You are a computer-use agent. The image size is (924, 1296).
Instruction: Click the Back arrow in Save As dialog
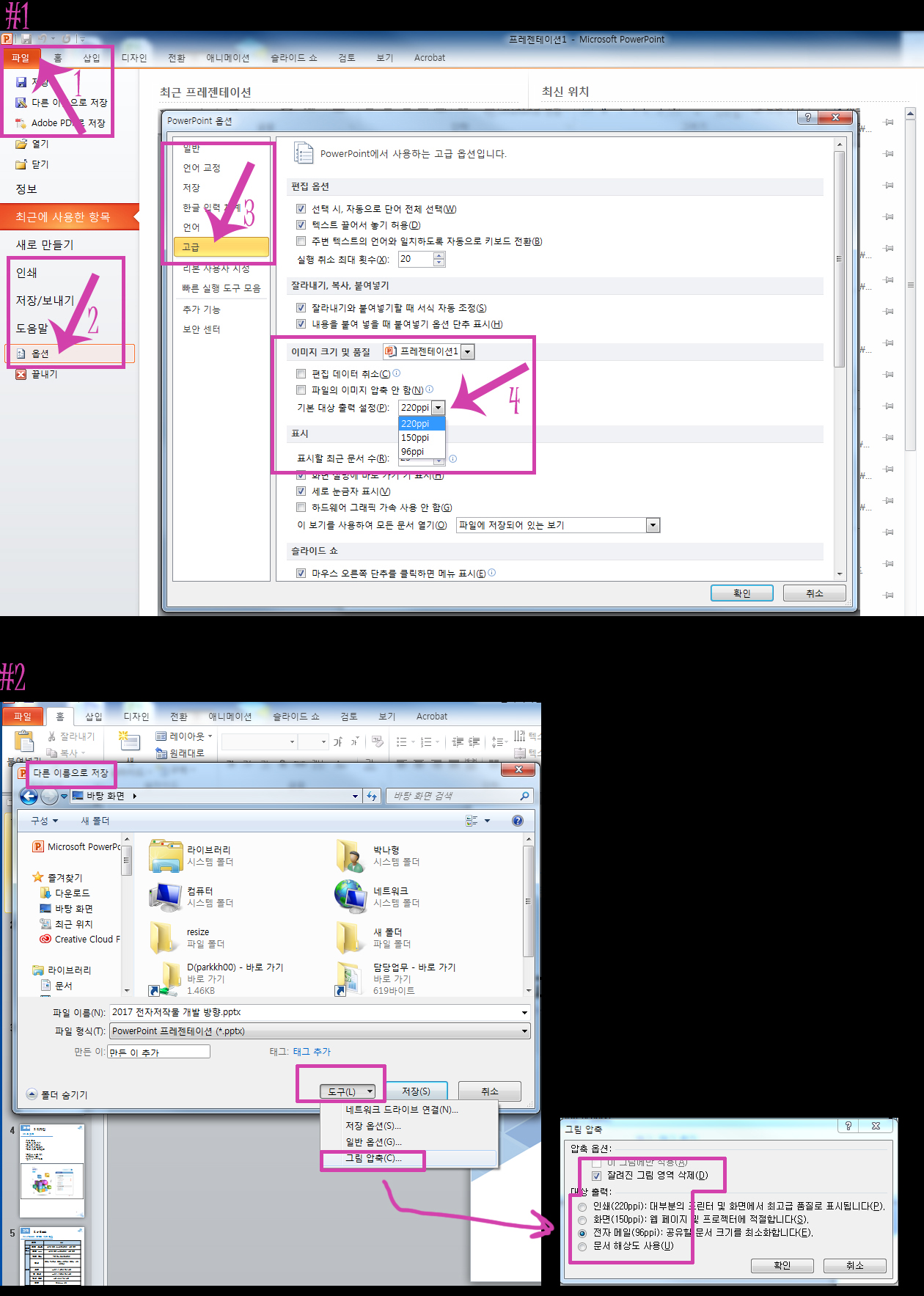click(x=29, y=796)
